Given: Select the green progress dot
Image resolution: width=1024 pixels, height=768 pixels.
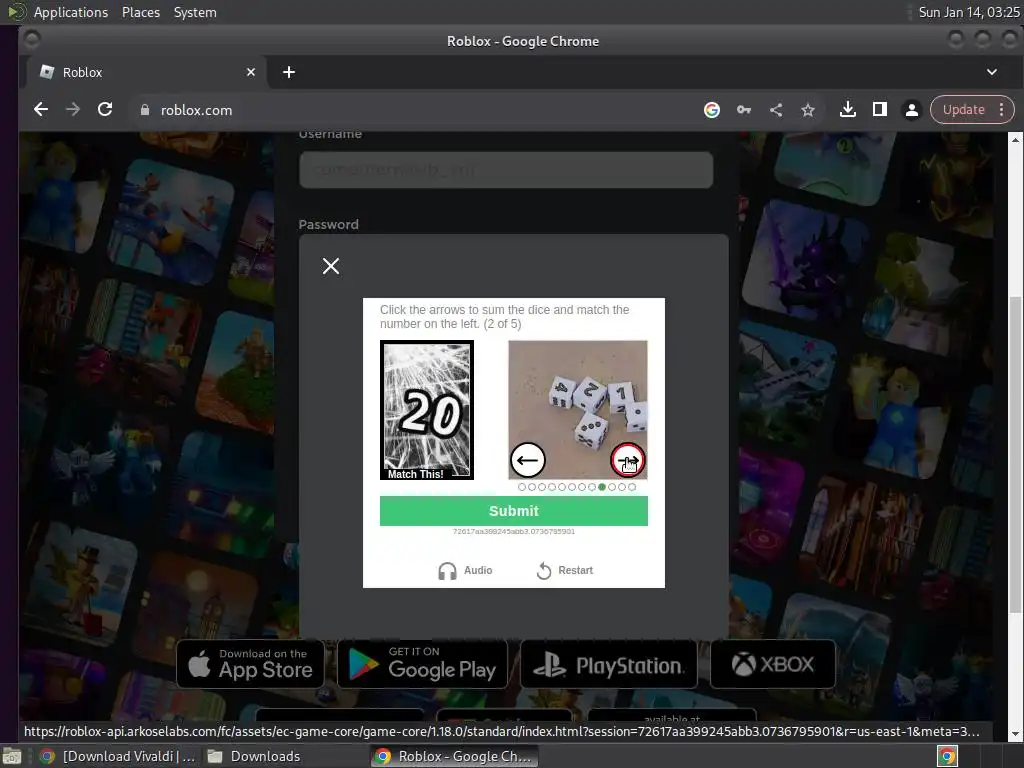Looking at the screenshot, I should point(601,487).
